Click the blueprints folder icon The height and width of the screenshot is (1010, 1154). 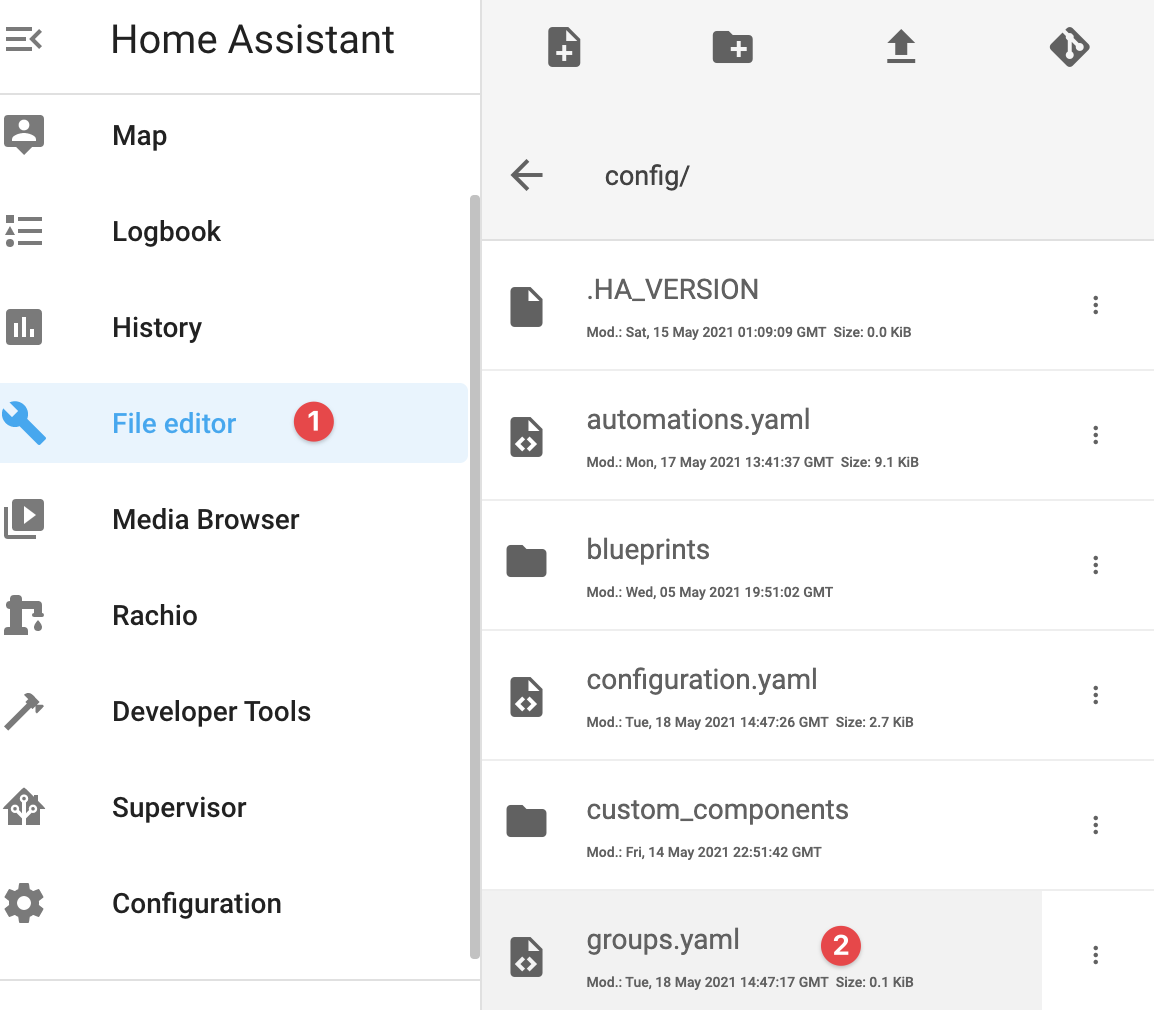pyautogui.click(x=526, y=561)
